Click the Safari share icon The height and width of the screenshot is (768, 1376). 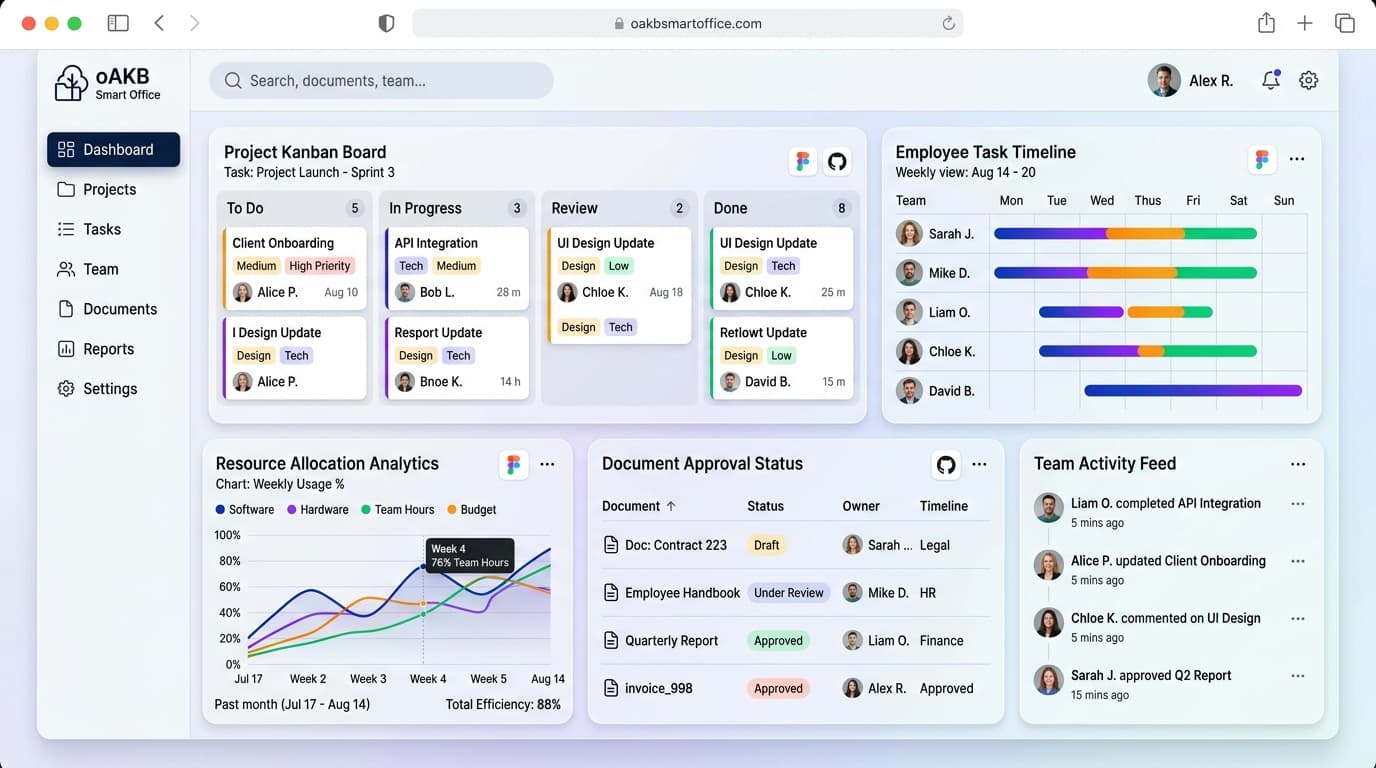click(x=1266, y=23)
